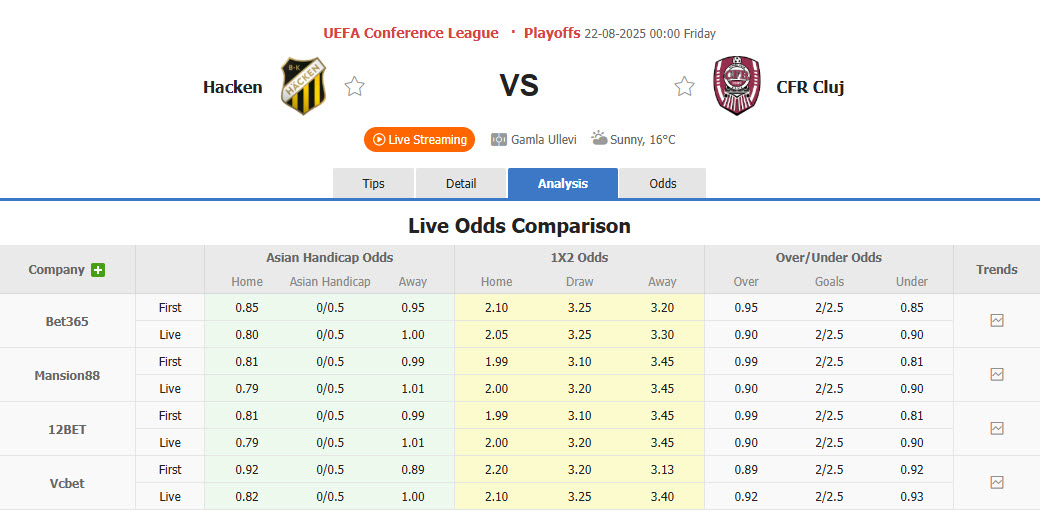1045x512 pixels.
Task: Open the Mansion88 trends chart icon
Action: 996,375
